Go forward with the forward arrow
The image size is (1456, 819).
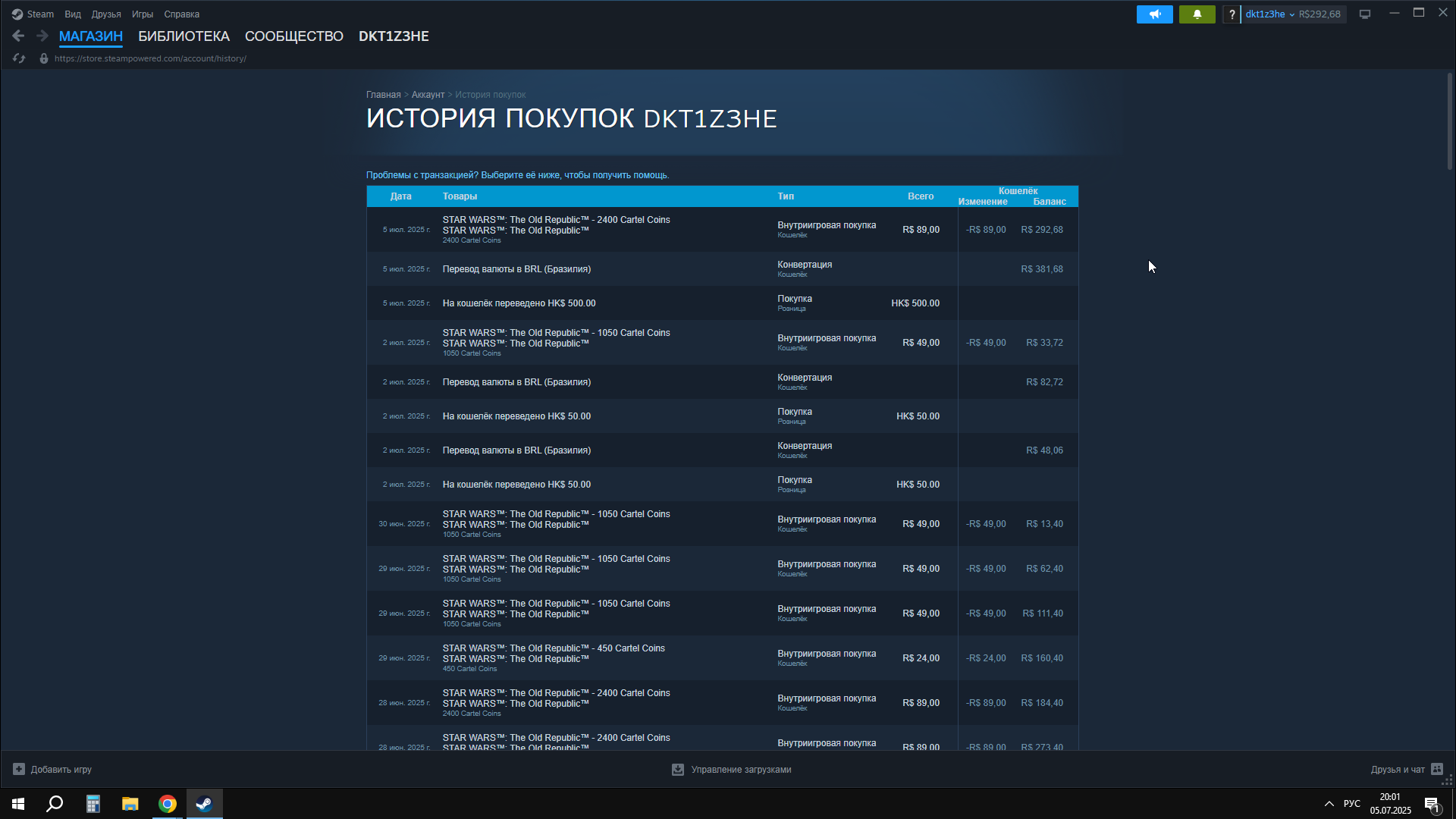[x=42, y=36]
